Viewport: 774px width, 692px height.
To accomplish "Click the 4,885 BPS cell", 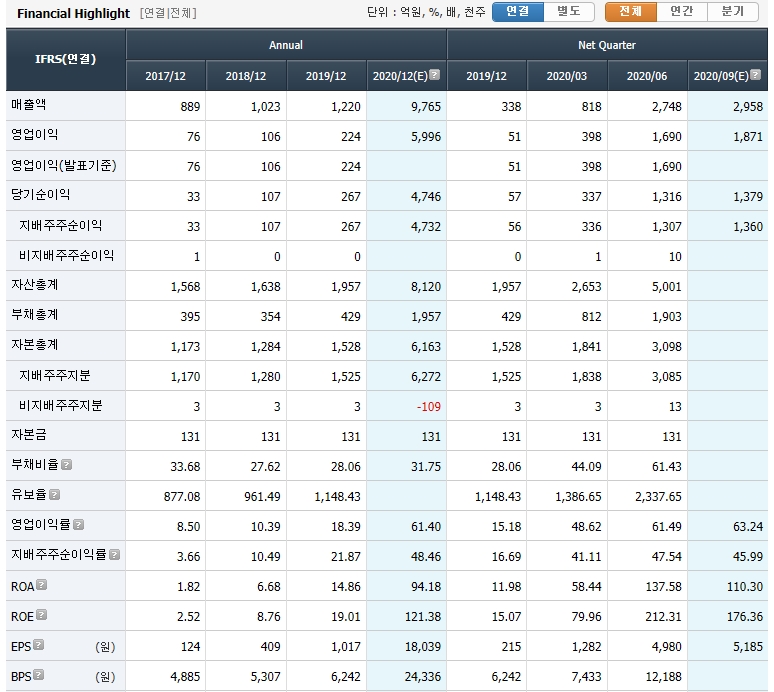I will pyautogui.click(x=166, y=676).
